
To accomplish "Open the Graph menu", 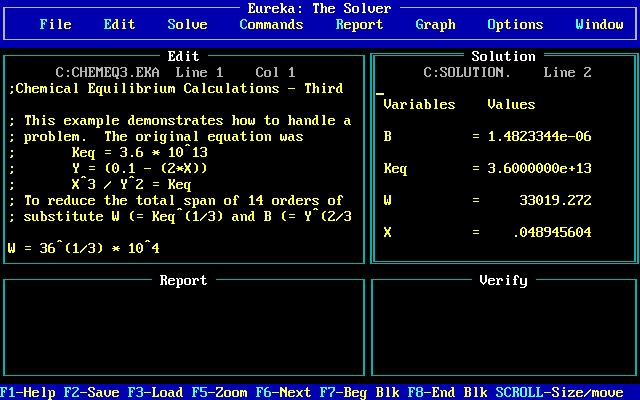I will tap(436, 24).
